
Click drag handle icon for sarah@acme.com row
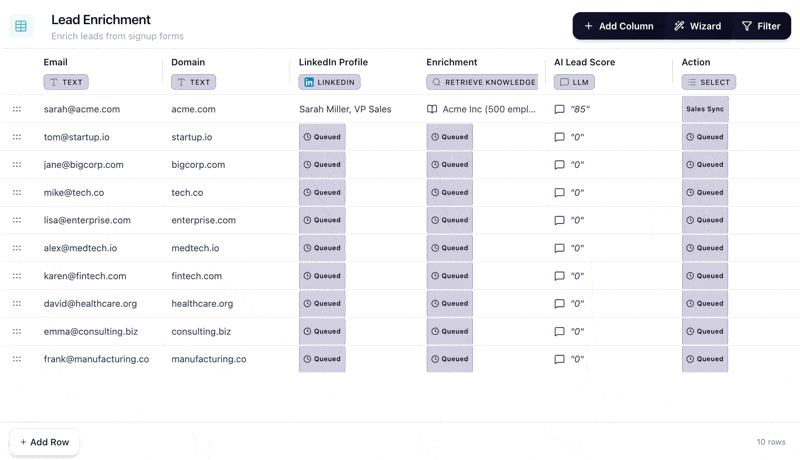coord(17,109)
